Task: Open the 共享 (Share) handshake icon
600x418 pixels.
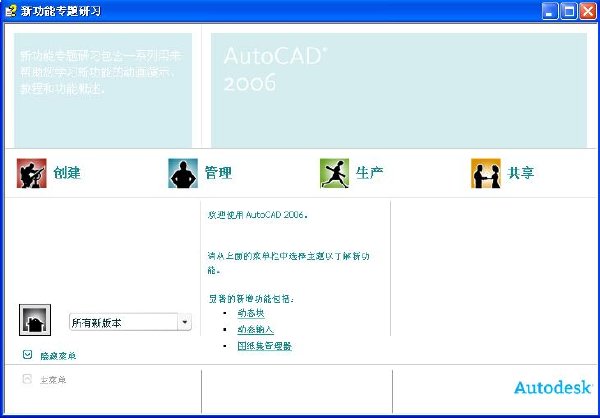Action: 486,173
